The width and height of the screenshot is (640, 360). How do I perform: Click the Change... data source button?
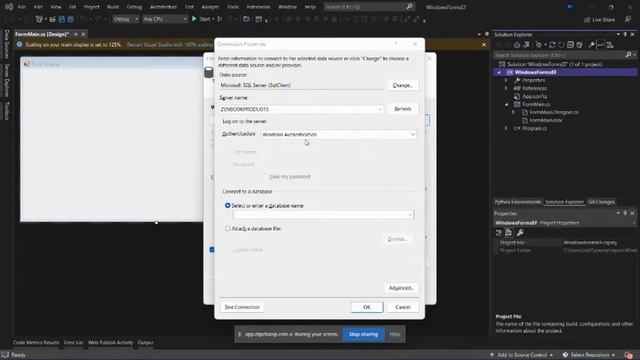coord(402,85)
